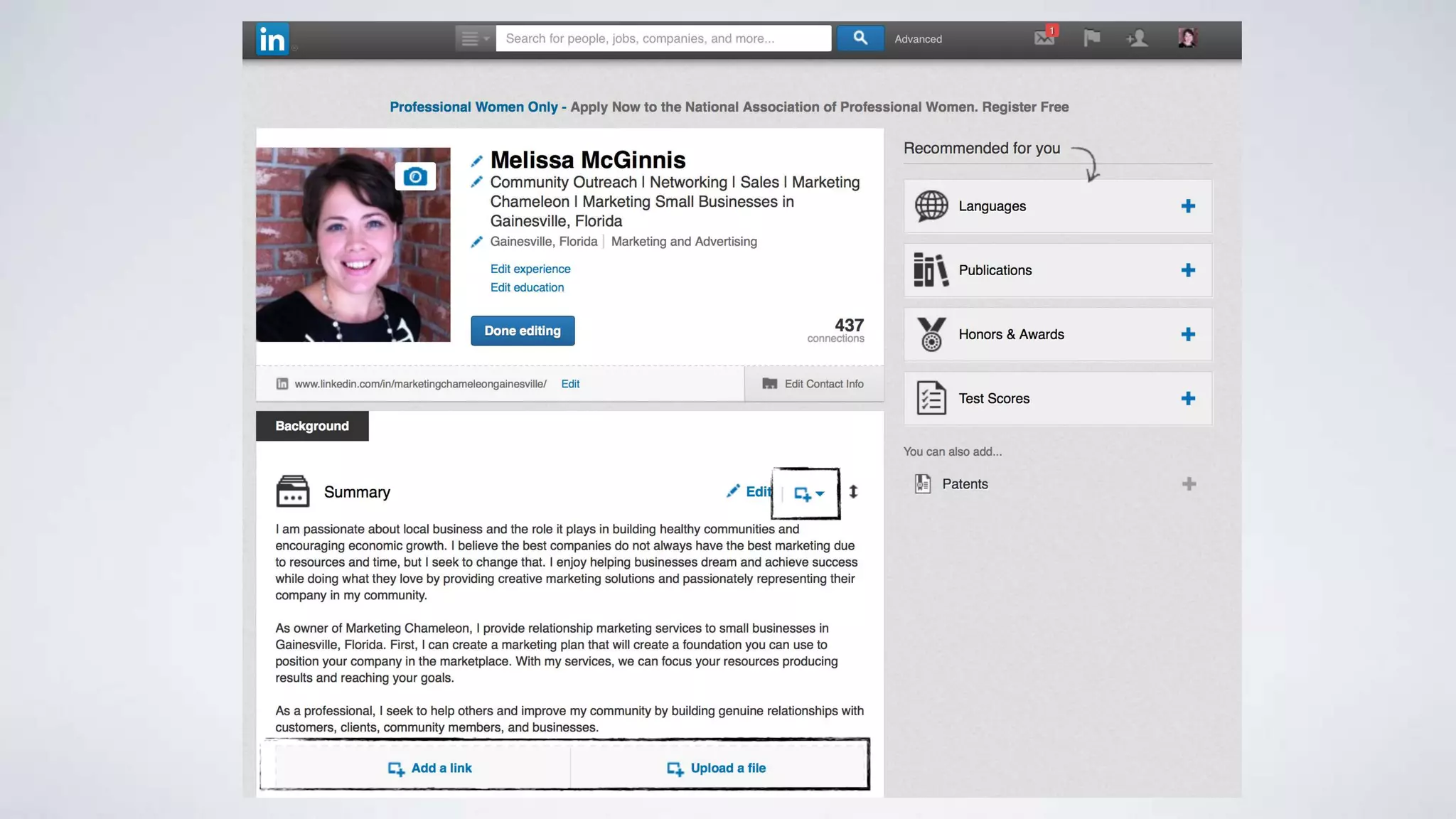The width and height of the screenshot is (1456, 819).
Task: Click the Done editing button
Action: coord(523,331)
